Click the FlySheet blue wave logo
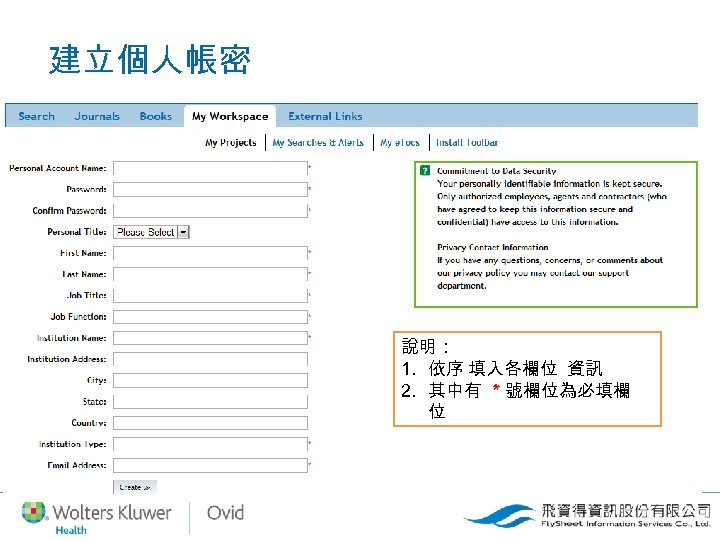Screen dimensions: 720x540 click(x=500, y=516)
